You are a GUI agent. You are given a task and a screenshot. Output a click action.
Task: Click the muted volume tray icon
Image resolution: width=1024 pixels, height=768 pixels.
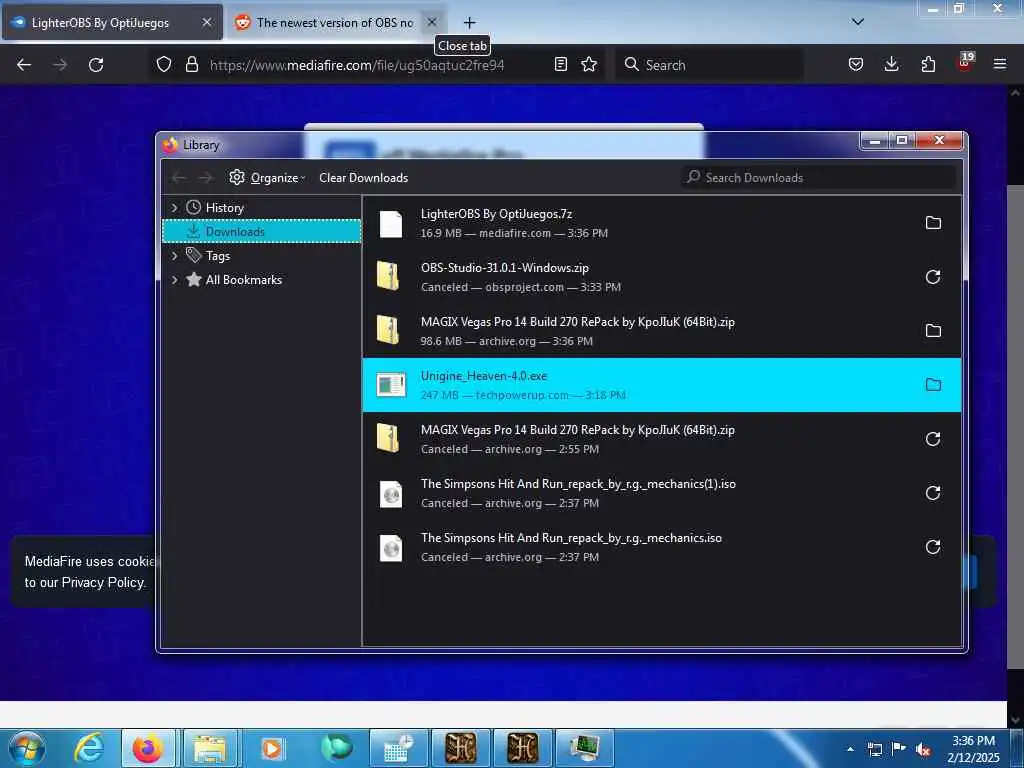(x=923, y=750)
